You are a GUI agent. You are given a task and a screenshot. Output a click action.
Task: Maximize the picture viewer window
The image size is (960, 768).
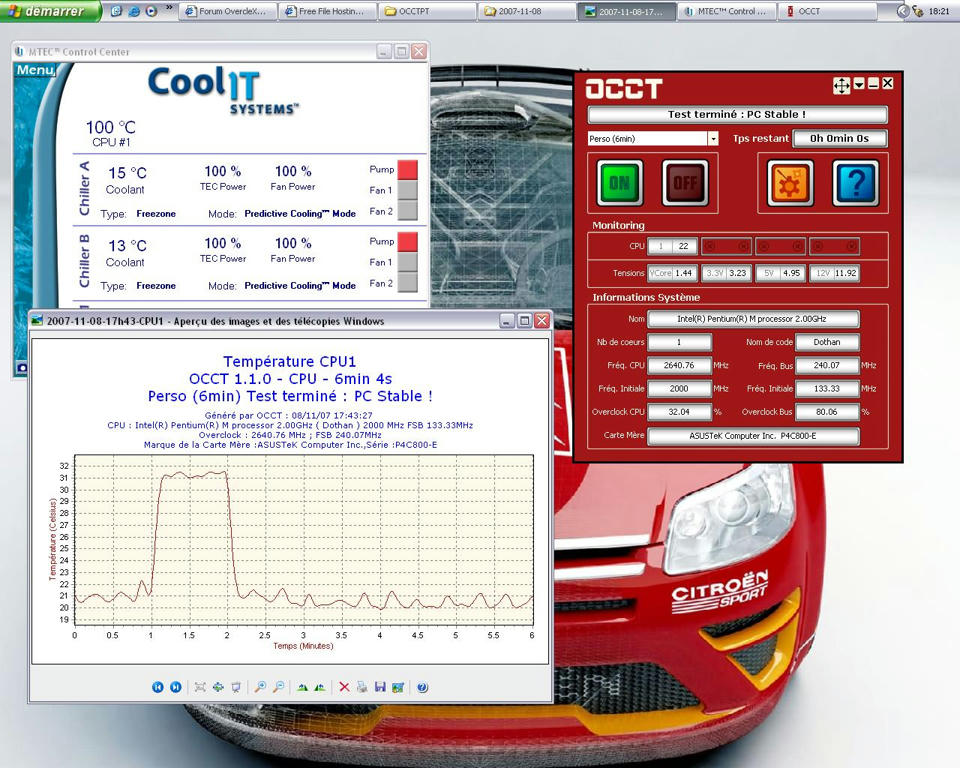[x=524, y=321]
